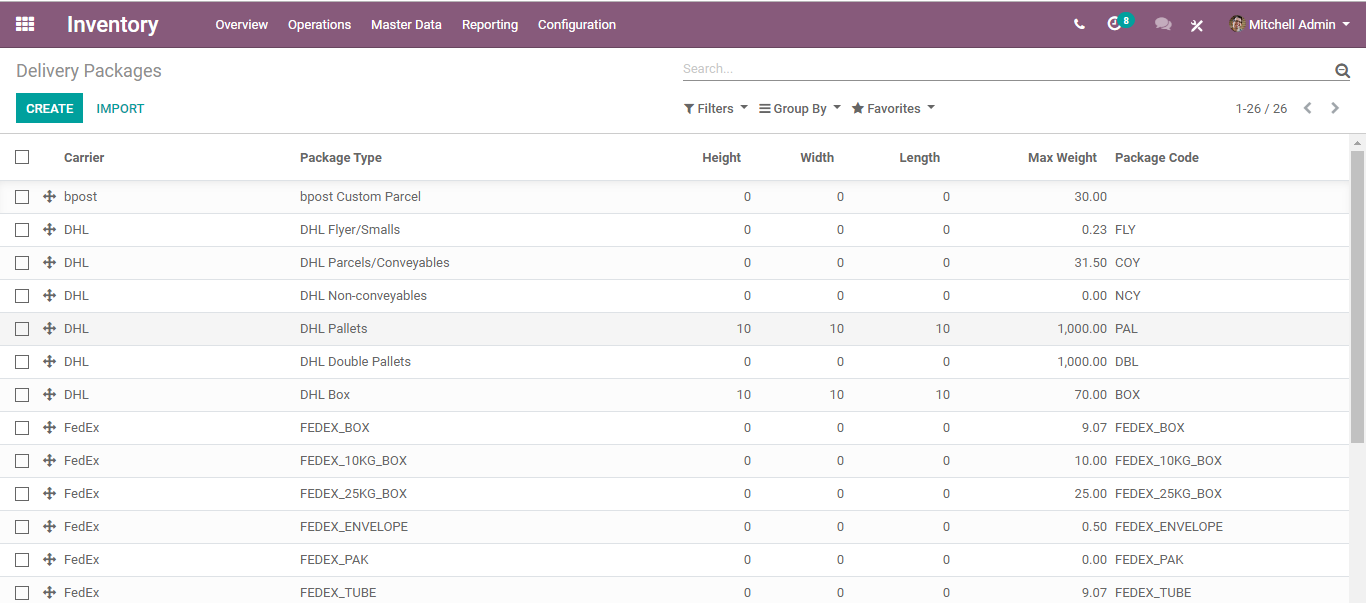Sort by Width column header
1366x603 pixels.
coord(817,157)
